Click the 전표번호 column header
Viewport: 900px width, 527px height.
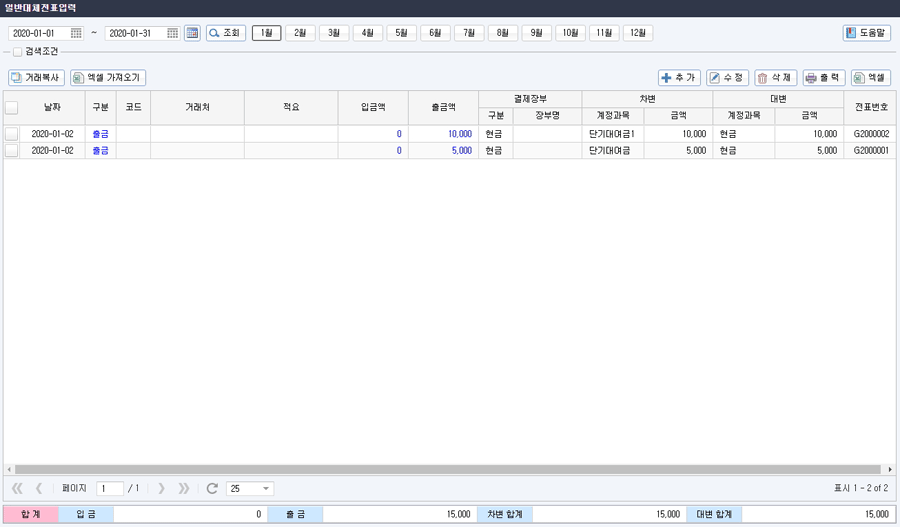tap(871, 107)
